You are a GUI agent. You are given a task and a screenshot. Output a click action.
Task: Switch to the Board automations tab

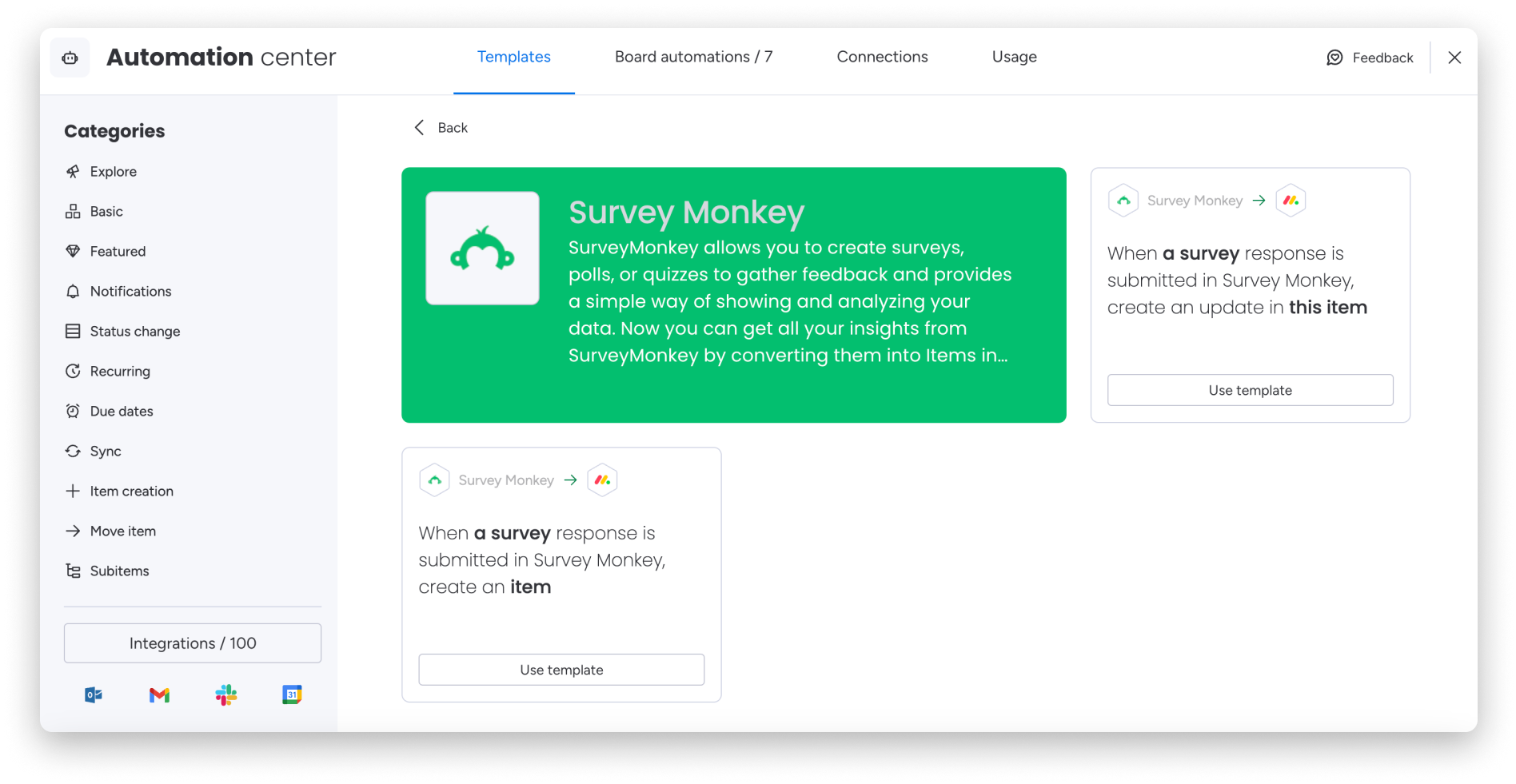pyautogui.click(x=693, y=57)
